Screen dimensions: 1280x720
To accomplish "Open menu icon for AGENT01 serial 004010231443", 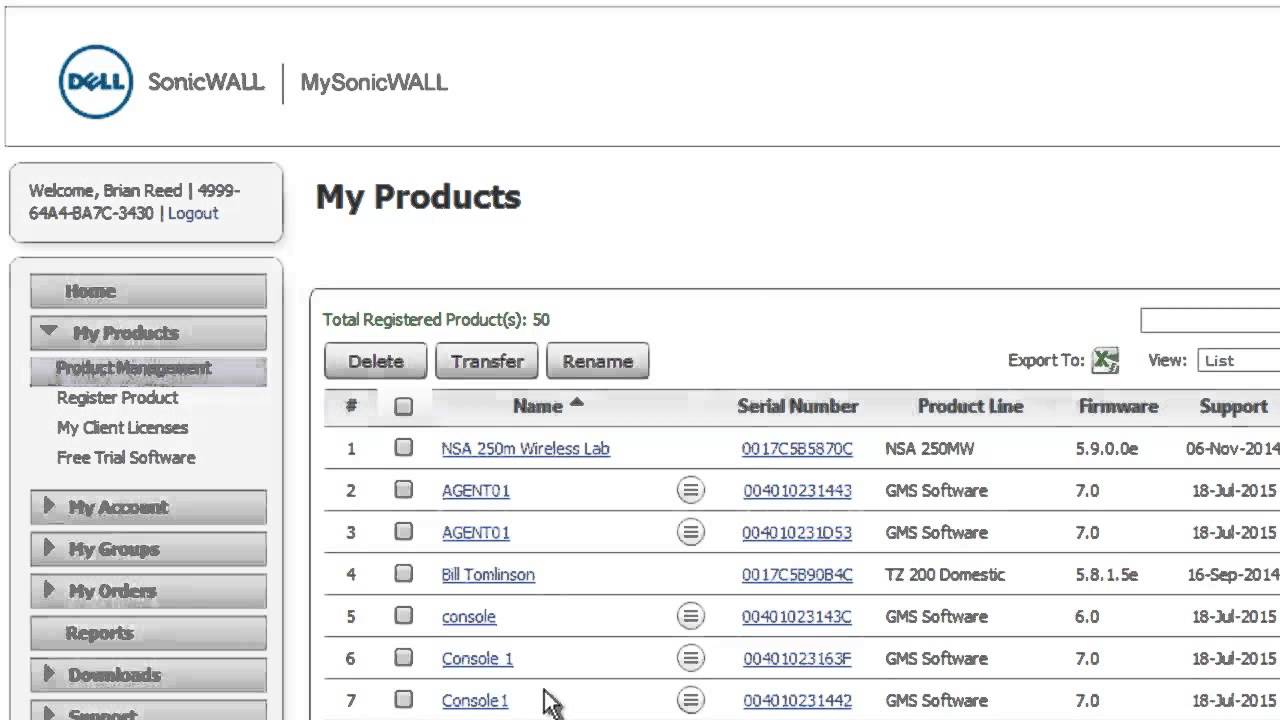I will click(690, 490).
